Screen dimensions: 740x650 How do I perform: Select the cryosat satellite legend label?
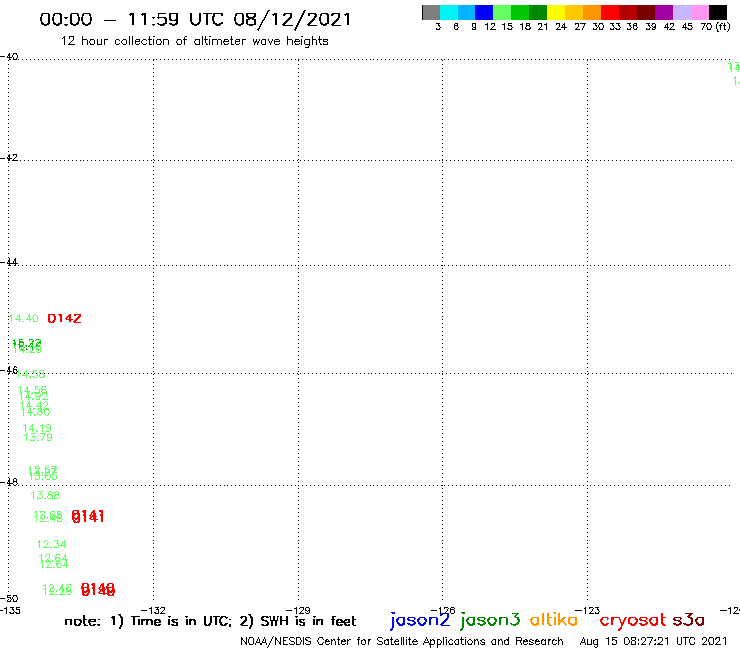tap(633, 620)
